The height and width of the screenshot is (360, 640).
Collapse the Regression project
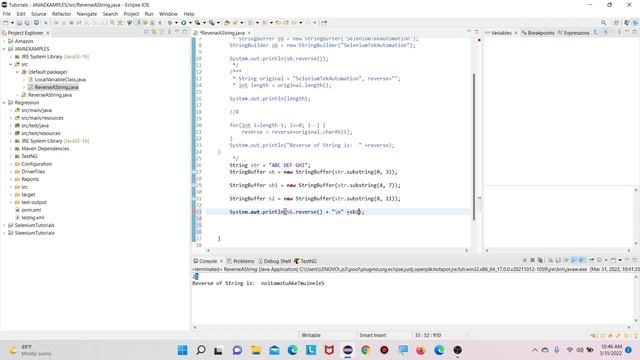click(x=4, y=102)
